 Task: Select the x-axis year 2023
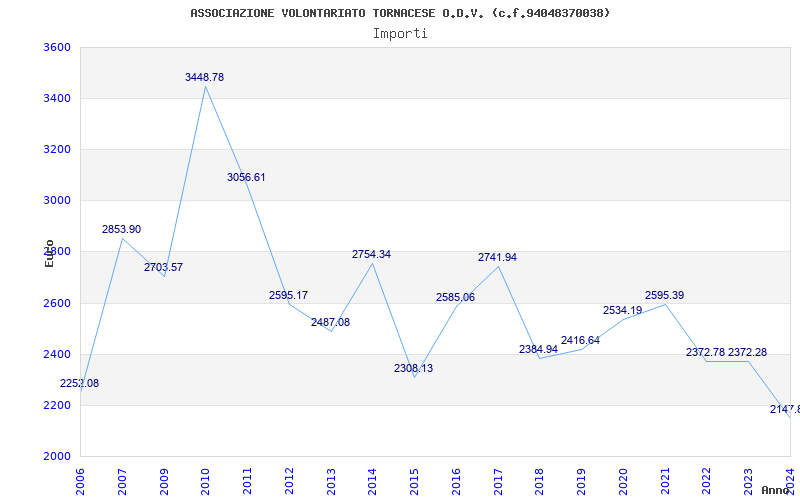point(748,481)
